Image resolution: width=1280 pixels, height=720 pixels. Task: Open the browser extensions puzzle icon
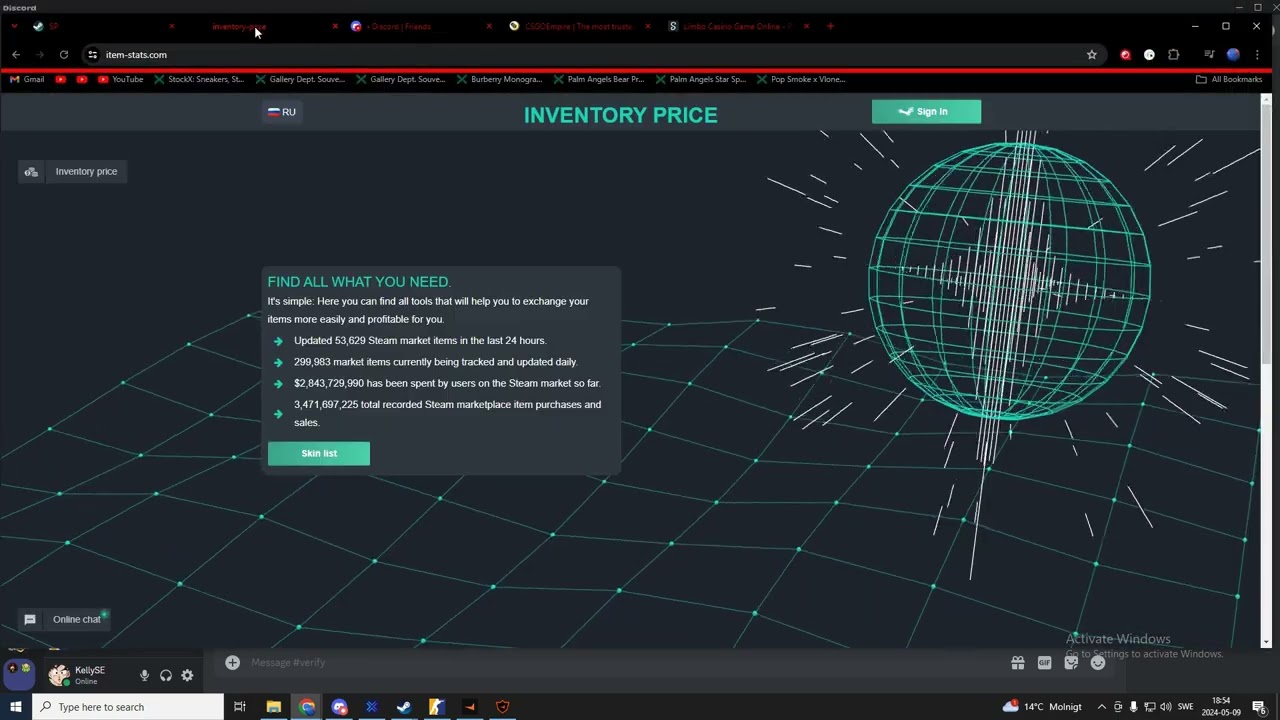pos(1174,55)
